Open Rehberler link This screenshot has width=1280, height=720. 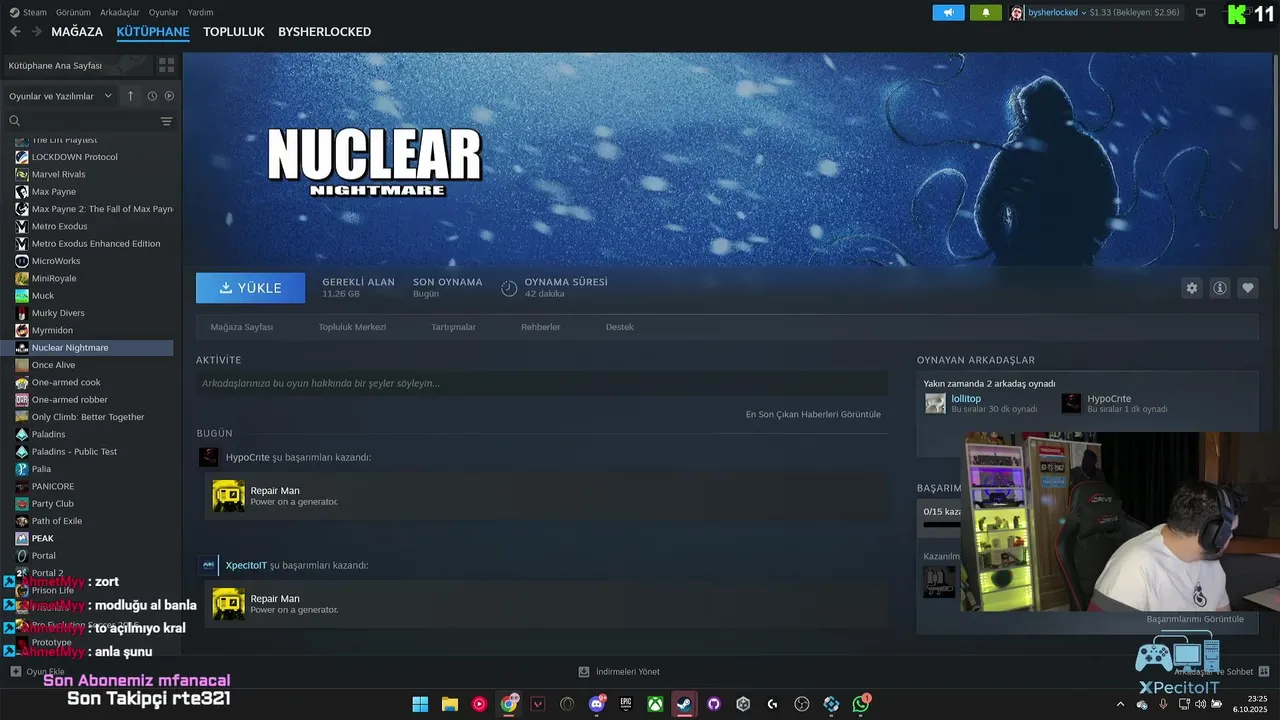click(x=541, y=327)
